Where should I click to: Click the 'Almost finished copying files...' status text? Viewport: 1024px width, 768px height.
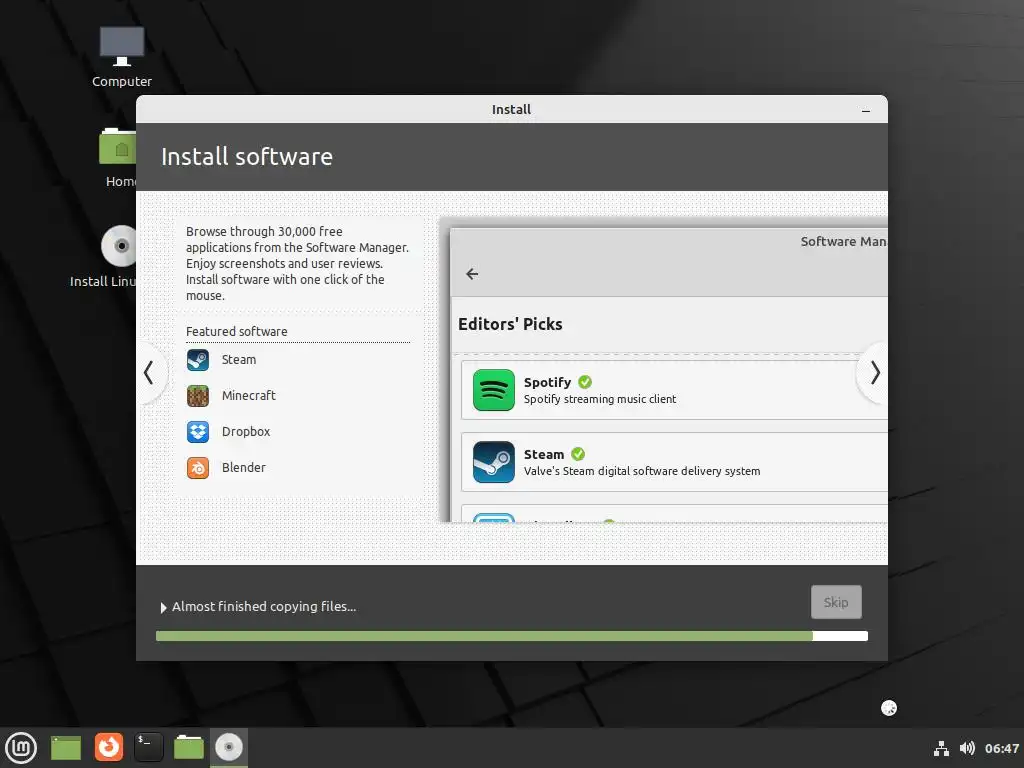[264, 607]
